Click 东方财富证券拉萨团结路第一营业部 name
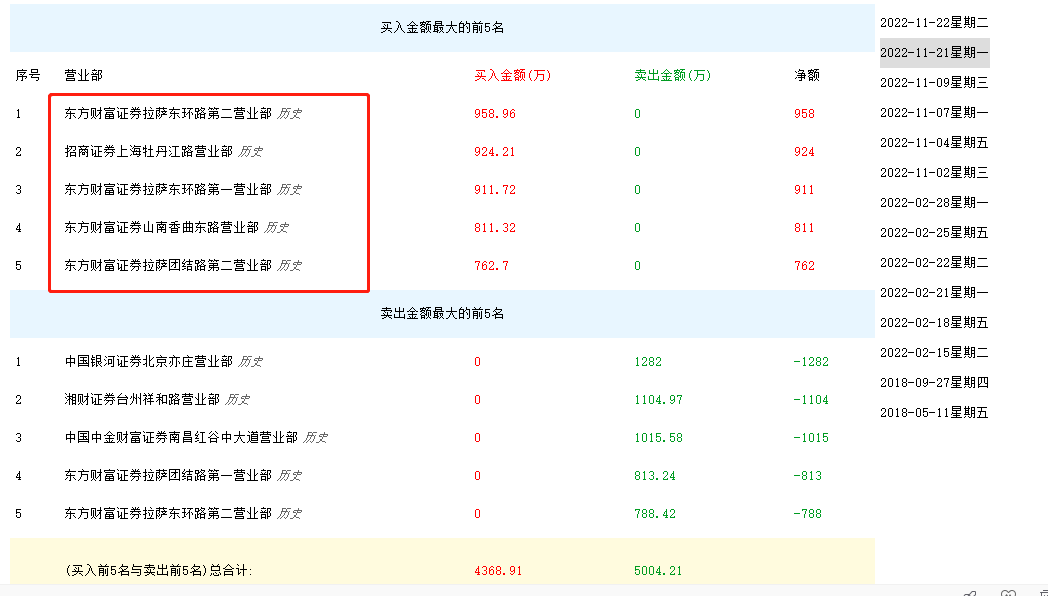This screenshot has height=596, width=1048. click(x=168, y=476)
